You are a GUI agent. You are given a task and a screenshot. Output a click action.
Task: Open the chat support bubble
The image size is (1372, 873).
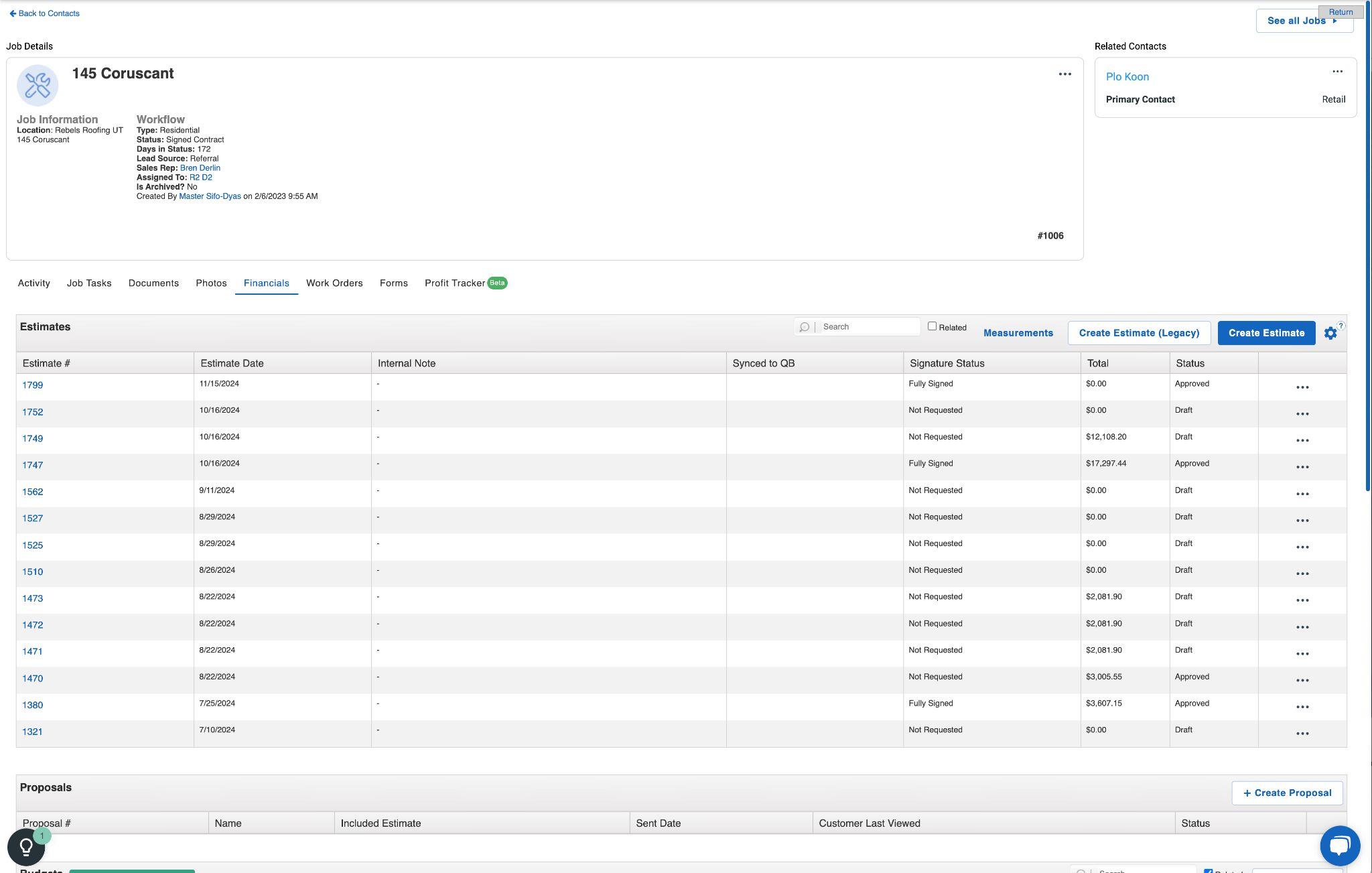(x=1339, y=845)
